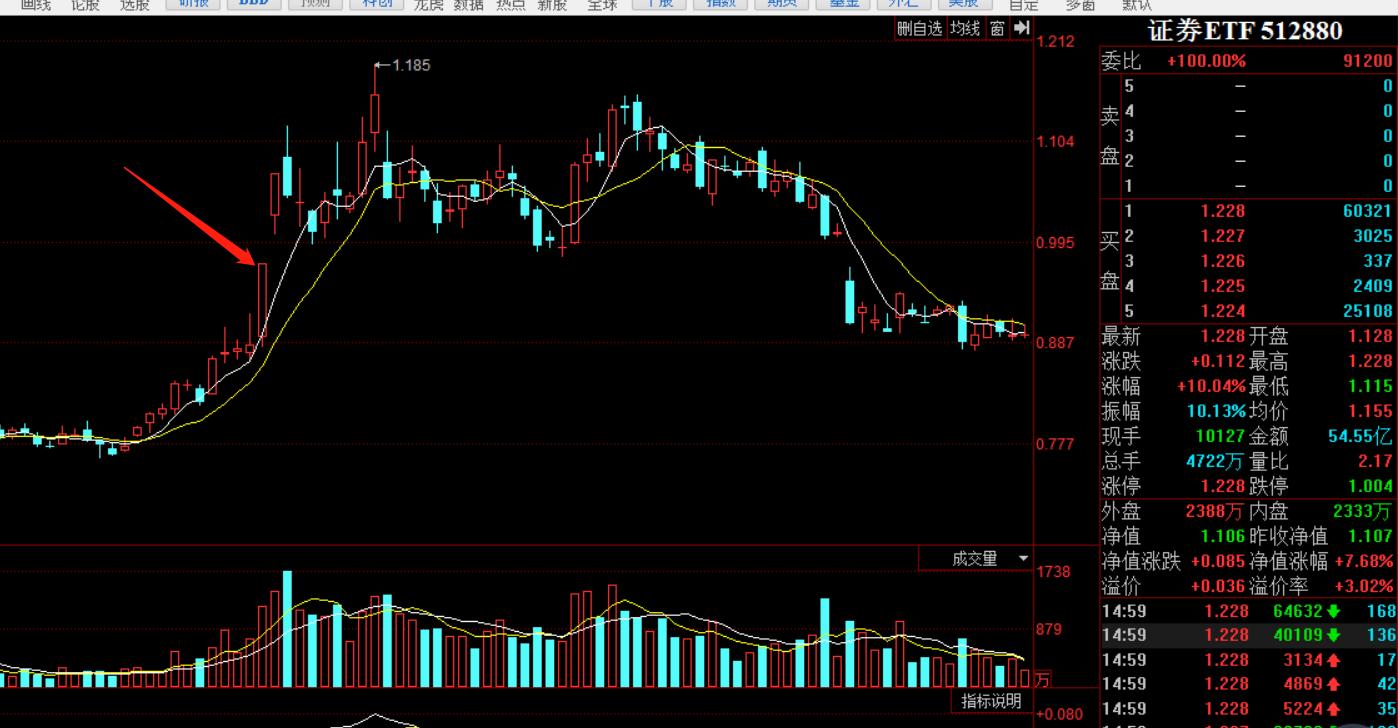The width and height of the screenshot is (1398, 728).
Task: Toggle the 均线 moving average display
Action: tap(965, 29)
